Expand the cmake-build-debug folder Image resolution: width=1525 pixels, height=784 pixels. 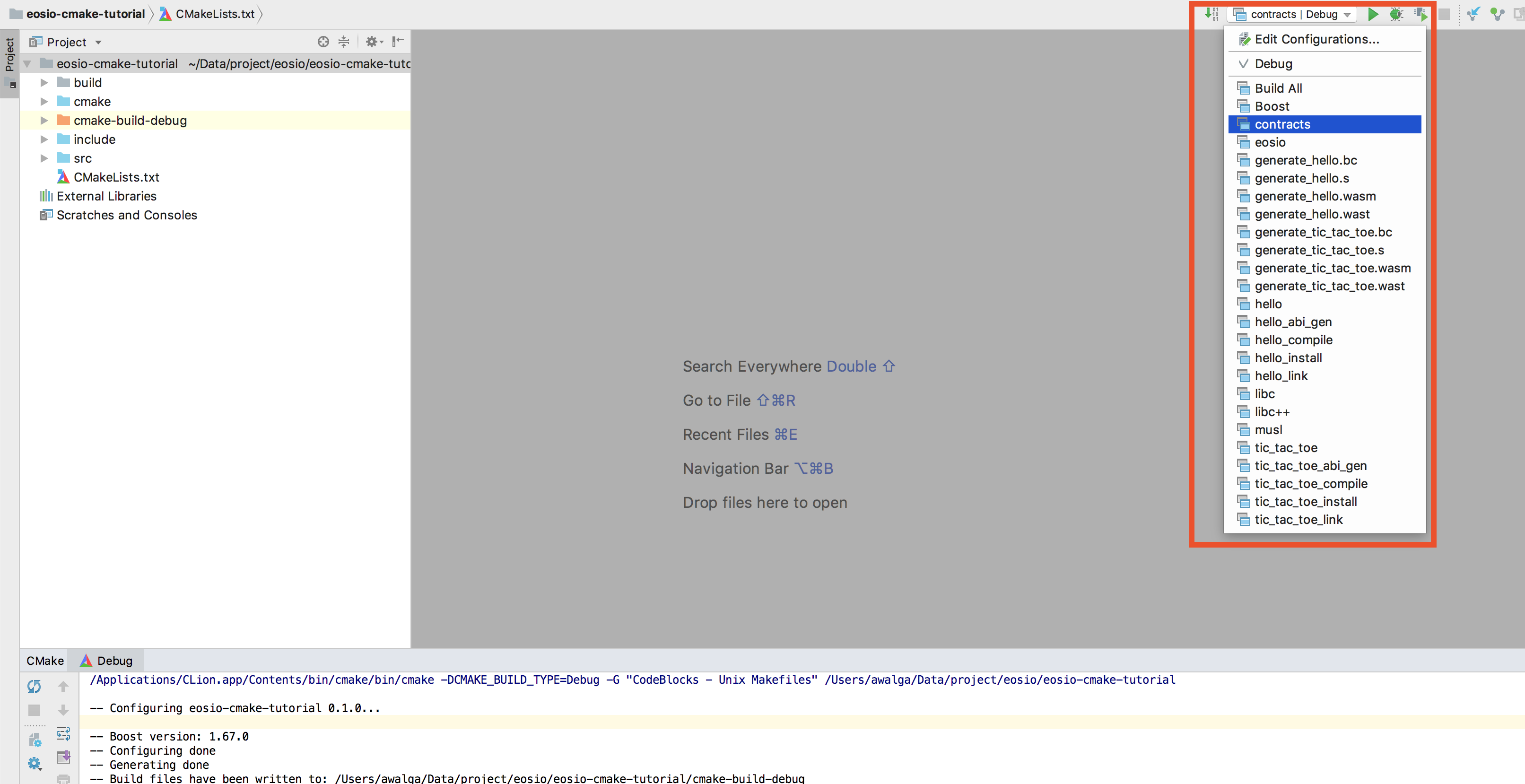44,121
